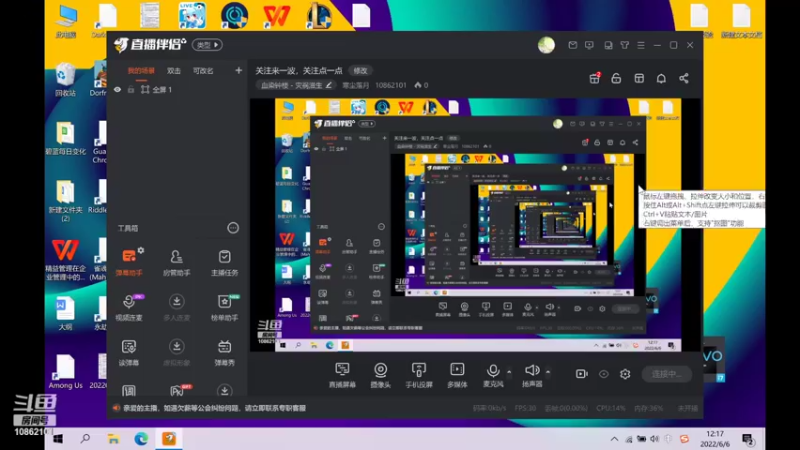Screen dimensions: 800x450
Task: Expand the microphone options arrow
Action: coord(509,371)
